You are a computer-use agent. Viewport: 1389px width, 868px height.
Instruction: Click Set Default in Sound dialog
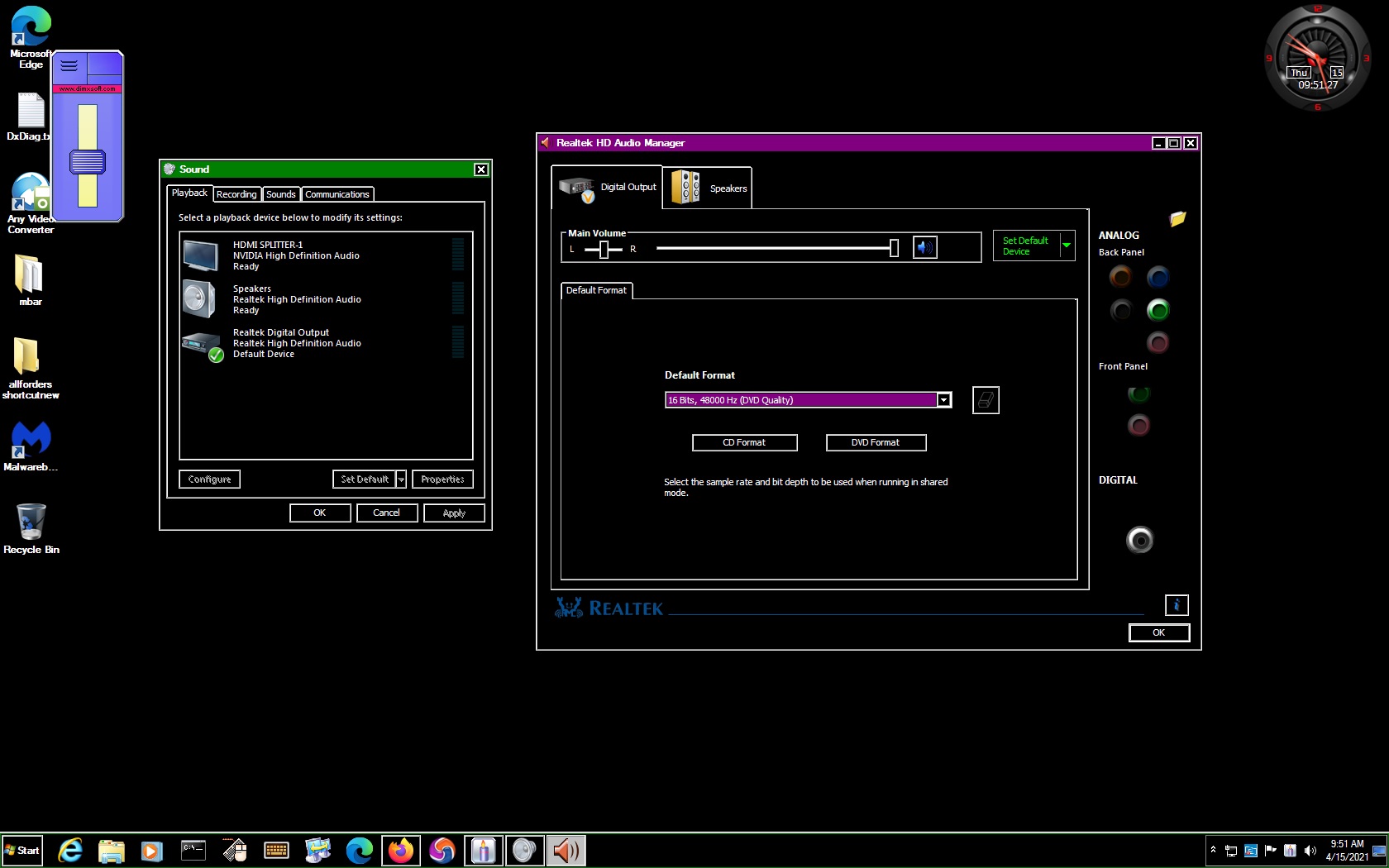(x=365, y=479)
